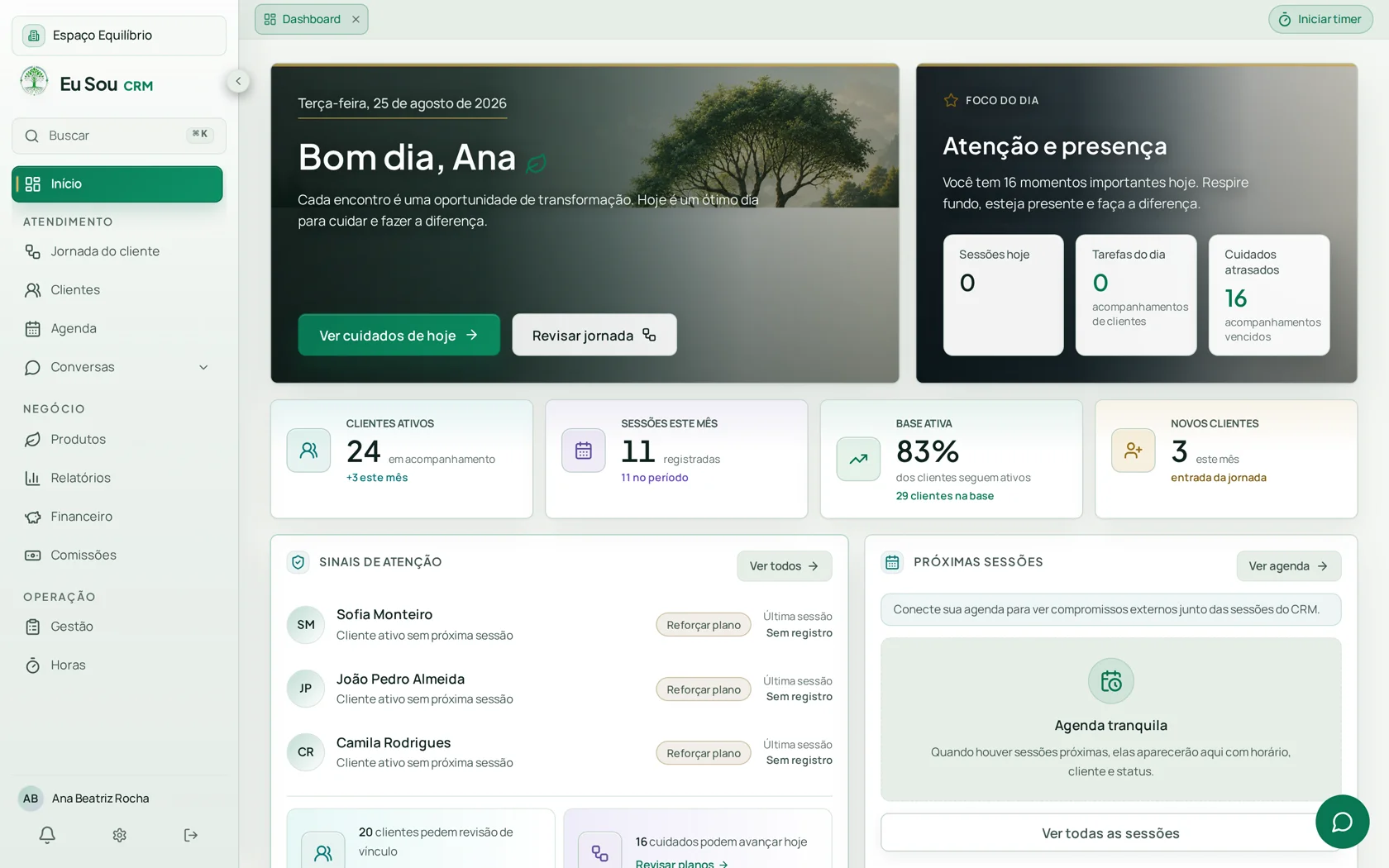Click the Sinais de Atenção shield icon

click(298, 562)
